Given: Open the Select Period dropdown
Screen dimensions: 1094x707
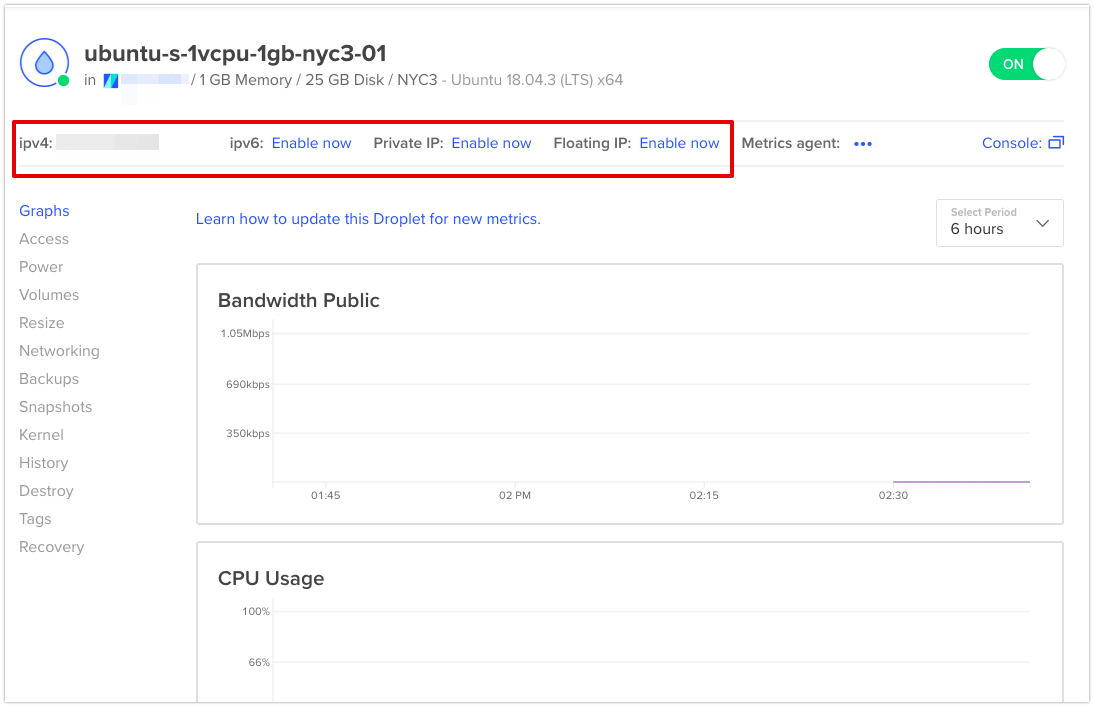Looking at the screenshot, I should [1000, 223].
